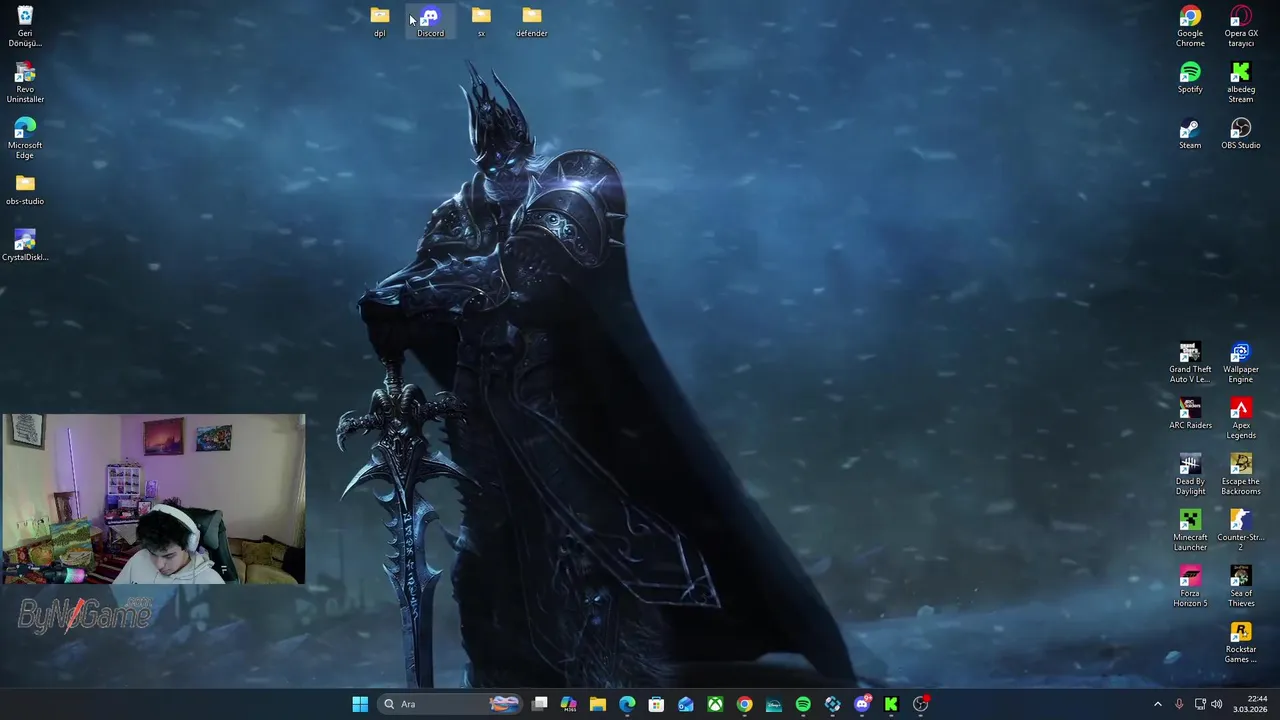Select the Wallpaper Engine desktop shortcut

pyautogui.click(x=1241, y=362)
